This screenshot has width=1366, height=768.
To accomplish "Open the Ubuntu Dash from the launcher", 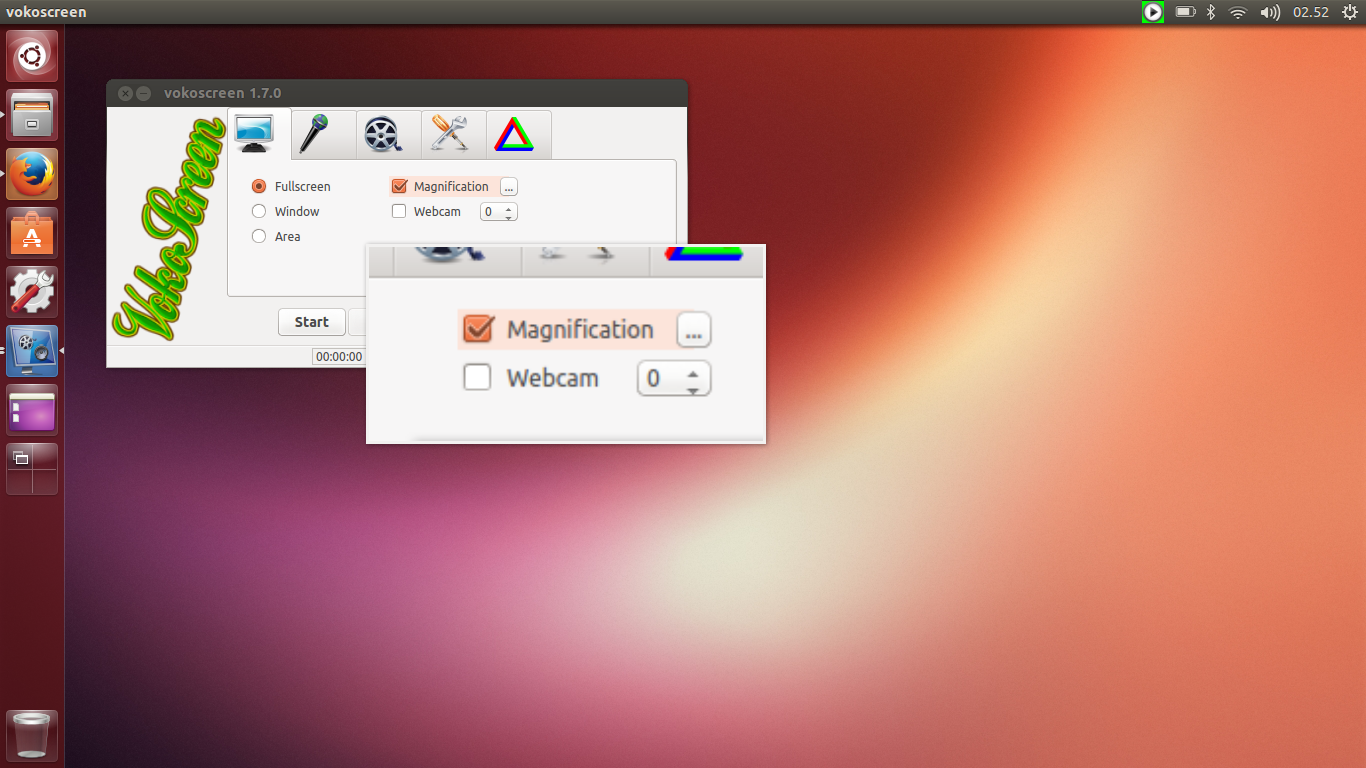I will pos(32,56).
